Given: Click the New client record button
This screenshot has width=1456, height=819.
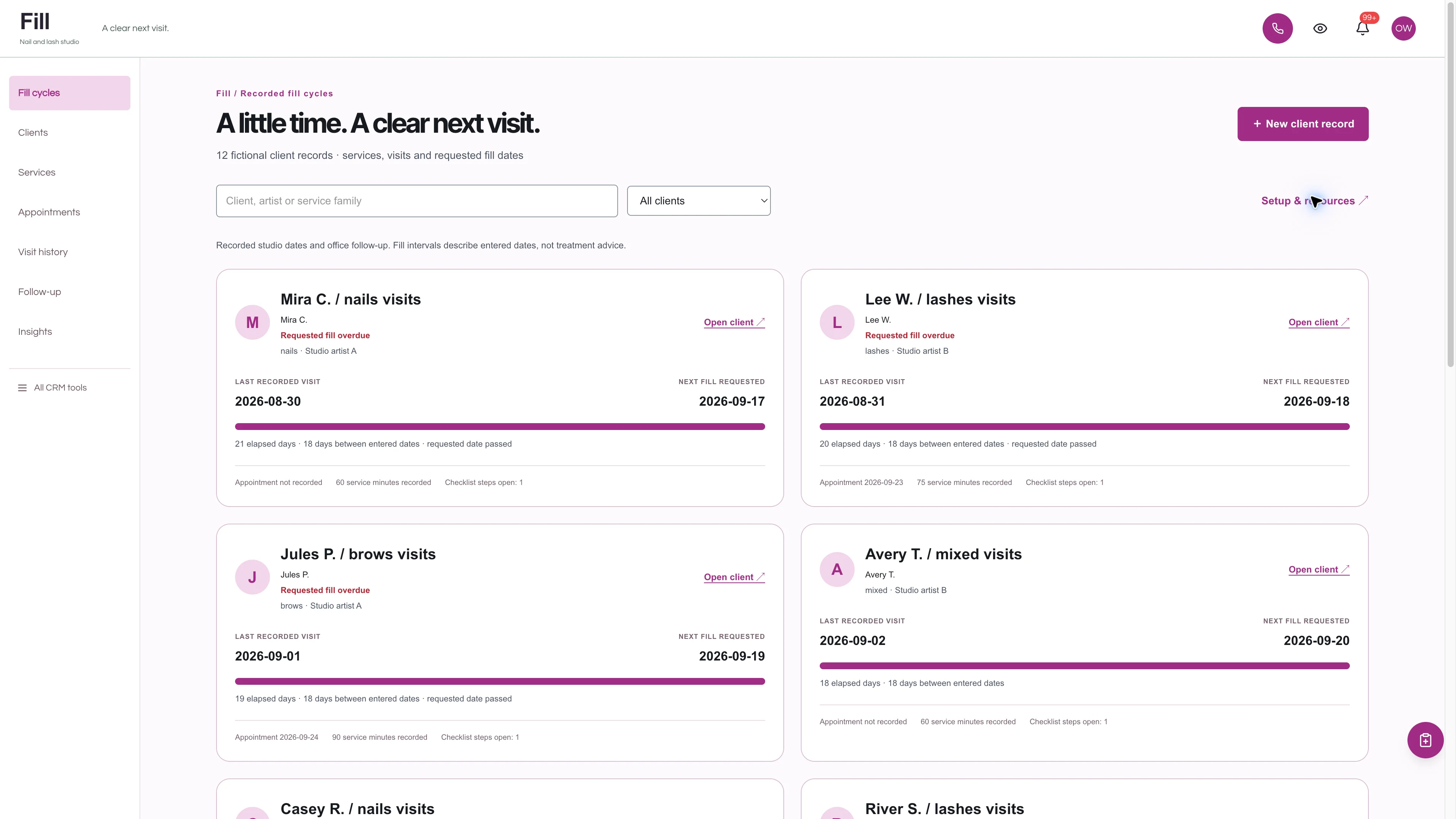Looking at the screenshot, I should [1303, 124].
